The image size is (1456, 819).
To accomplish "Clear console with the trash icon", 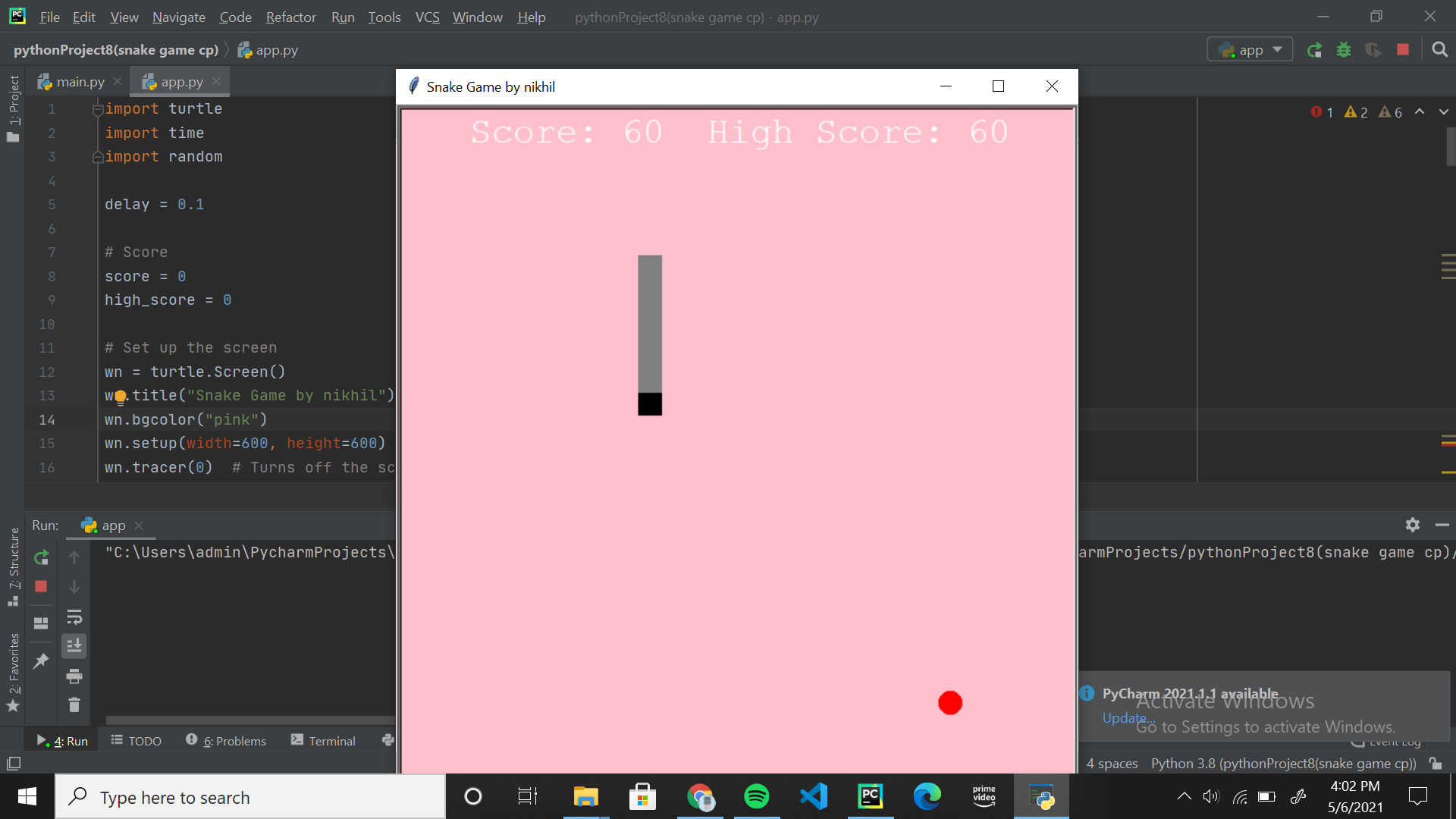I will [74, 705].
